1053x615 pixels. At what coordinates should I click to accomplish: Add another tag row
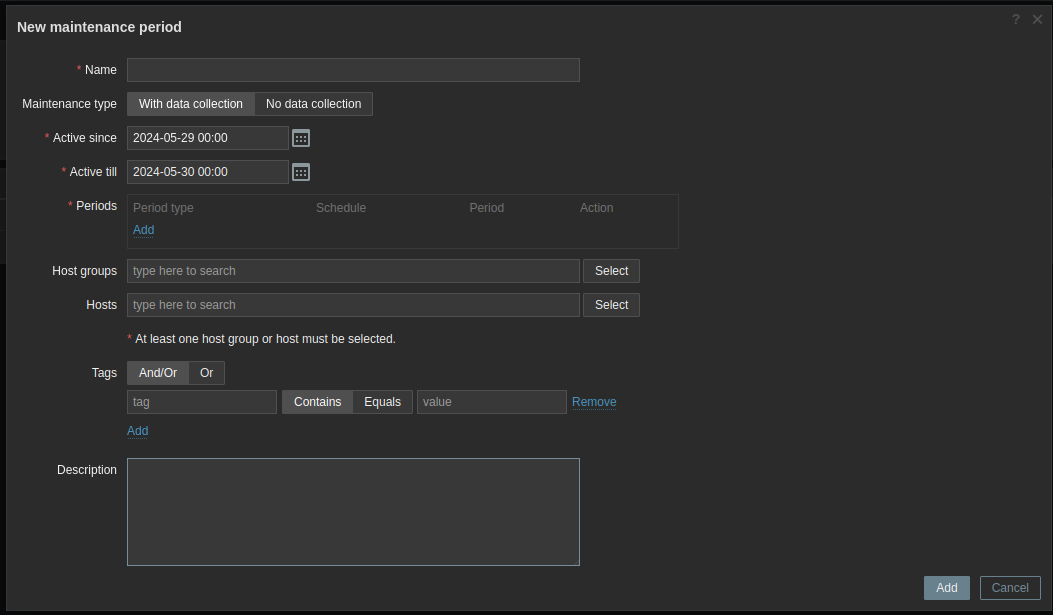click(137, 431)
